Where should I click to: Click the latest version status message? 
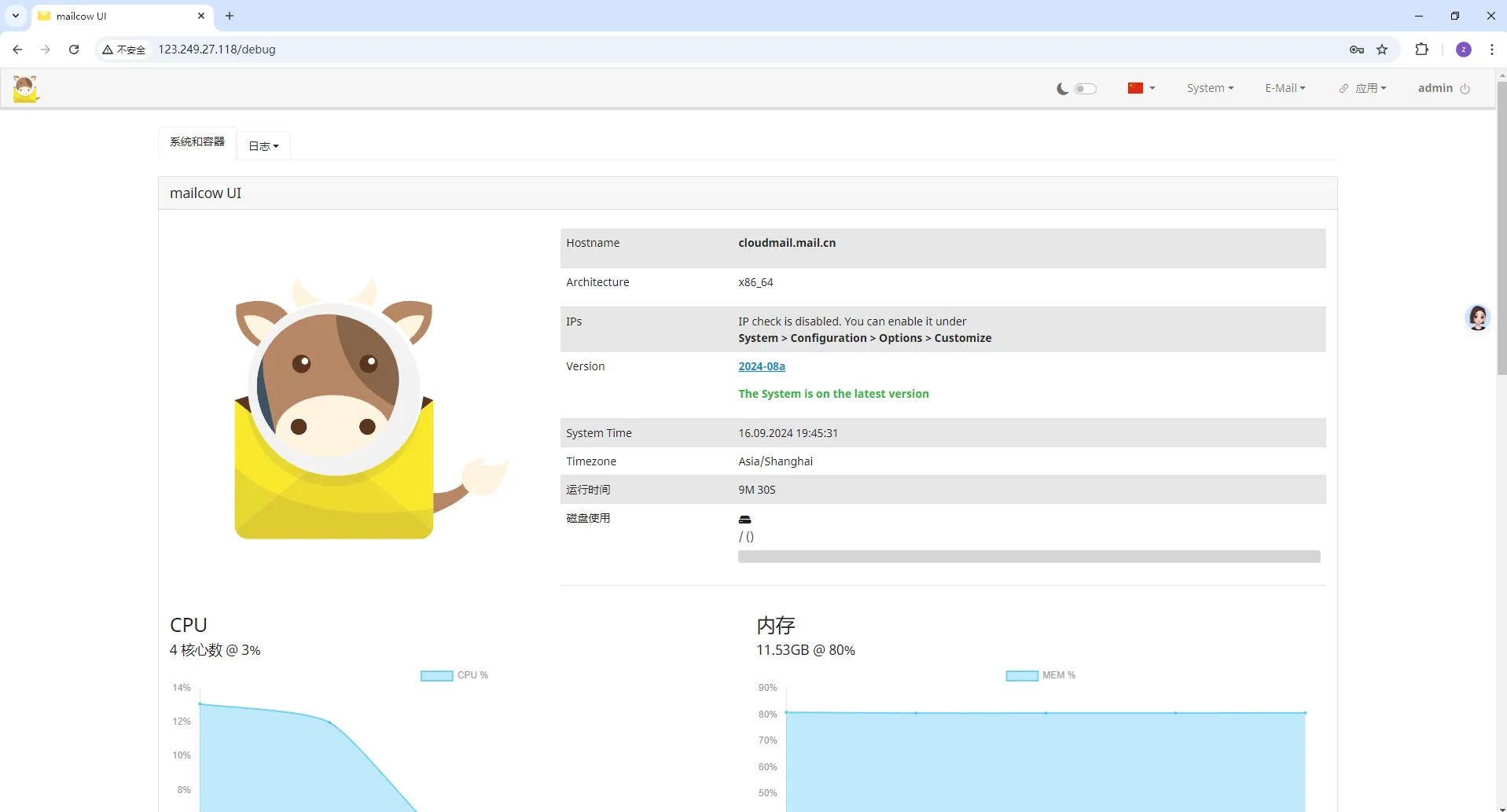pyautogui.click(x=833, y=394)
